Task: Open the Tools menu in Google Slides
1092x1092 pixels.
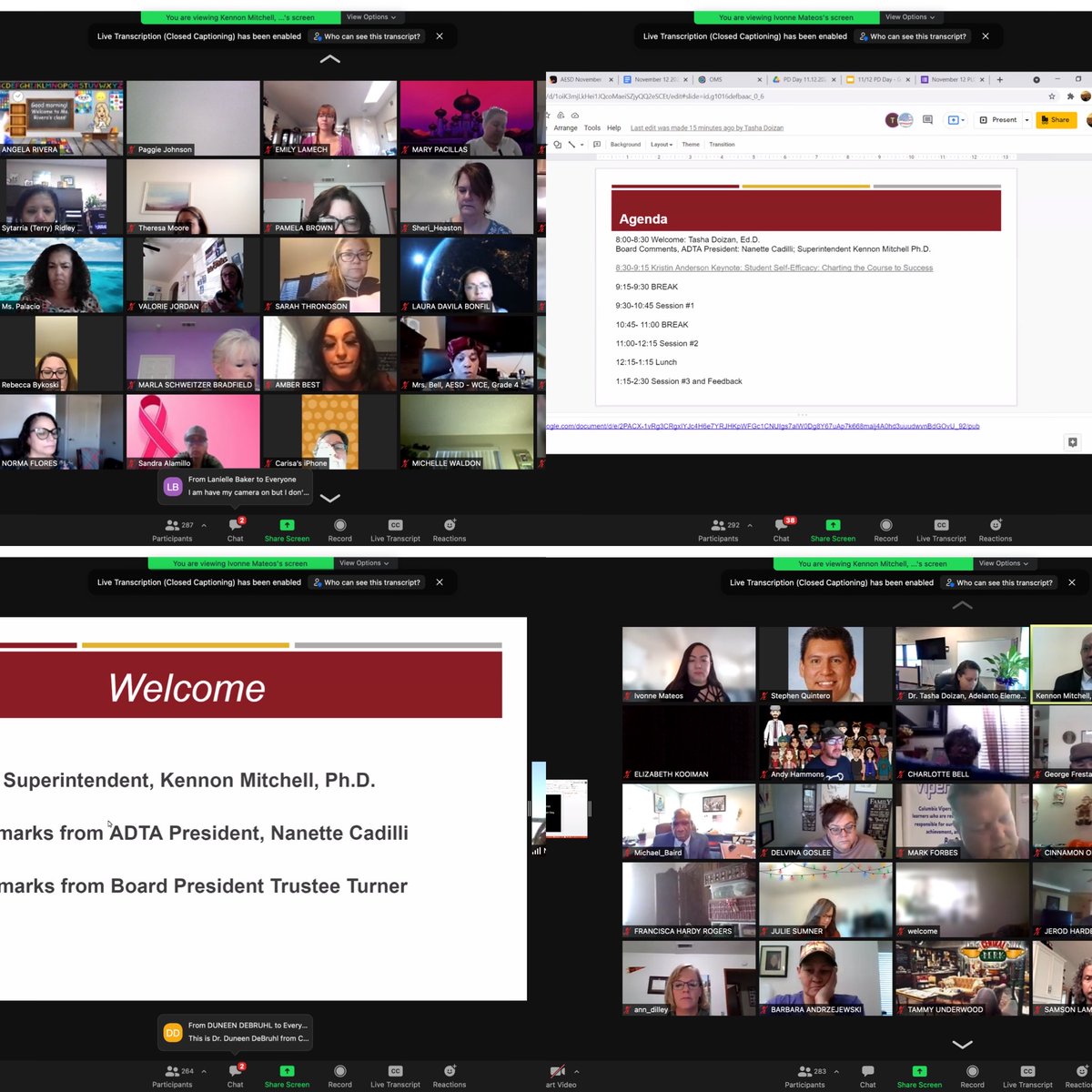Action: 592,127
